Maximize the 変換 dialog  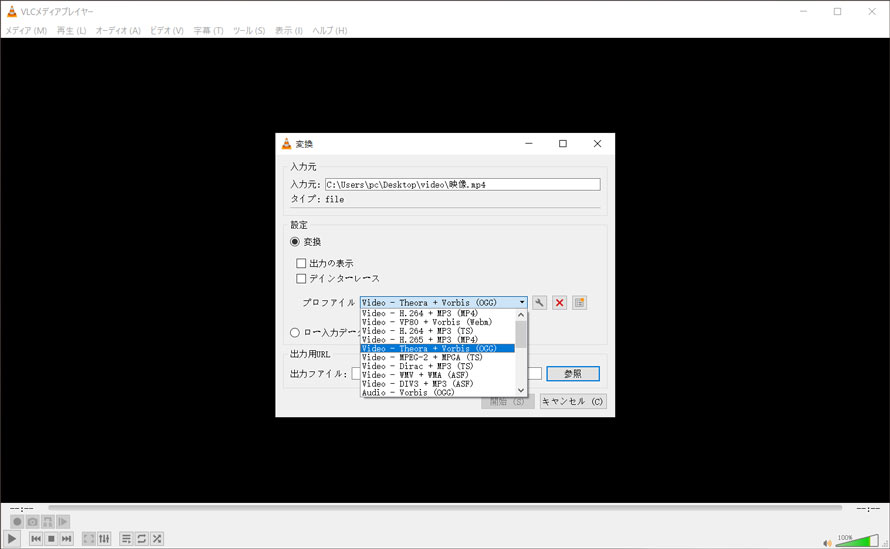point(562,144)
